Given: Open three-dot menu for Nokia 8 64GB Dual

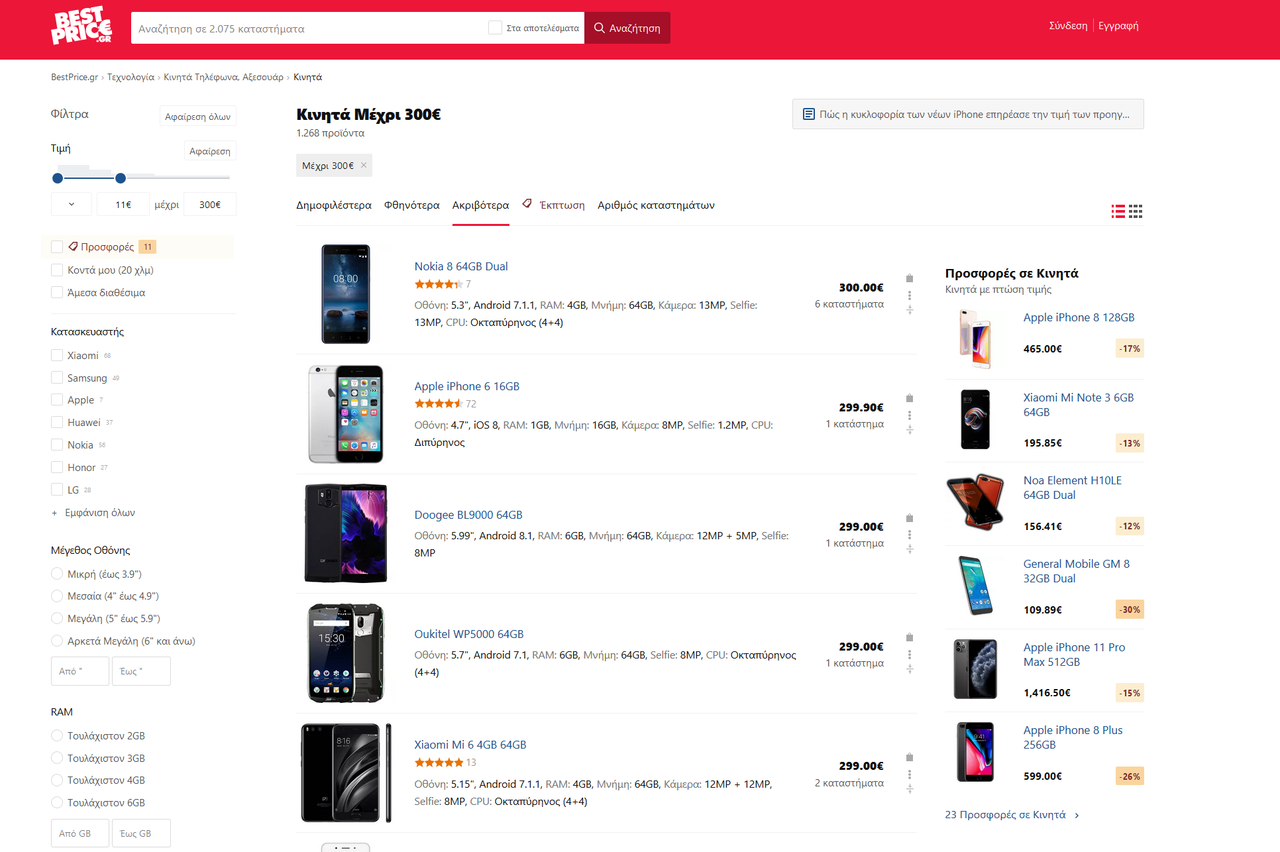Looking at the screenshot, I should click(x=909, y=295).
